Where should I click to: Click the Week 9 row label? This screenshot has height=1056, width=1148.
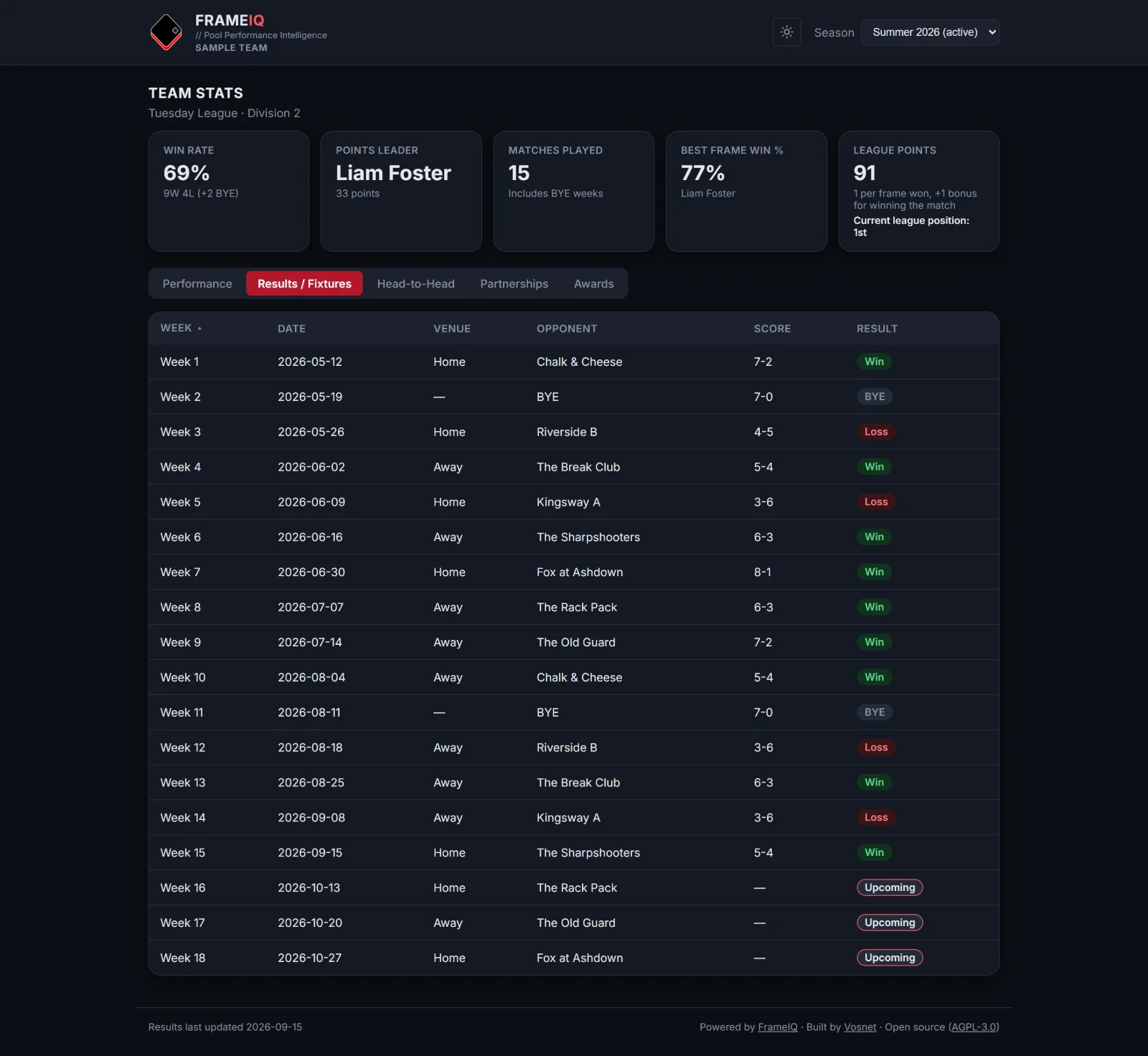(x=180, y=642)
